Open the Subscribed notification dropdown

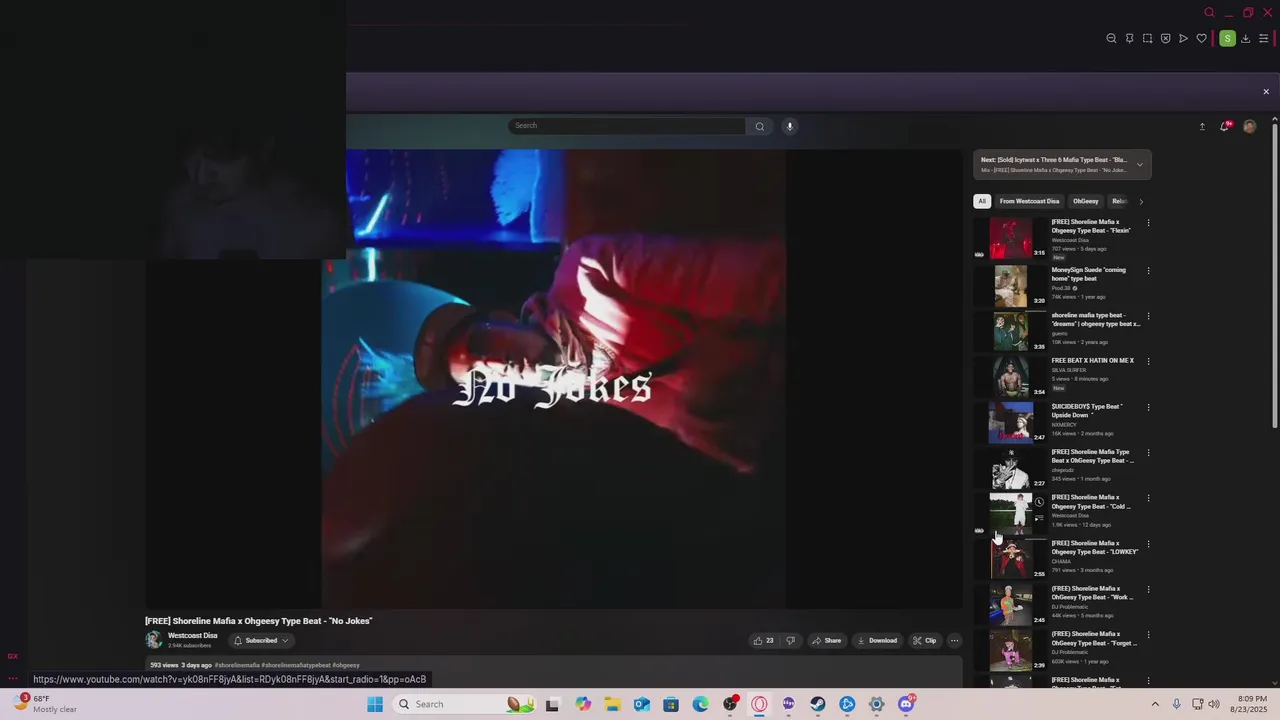point(261,641)
